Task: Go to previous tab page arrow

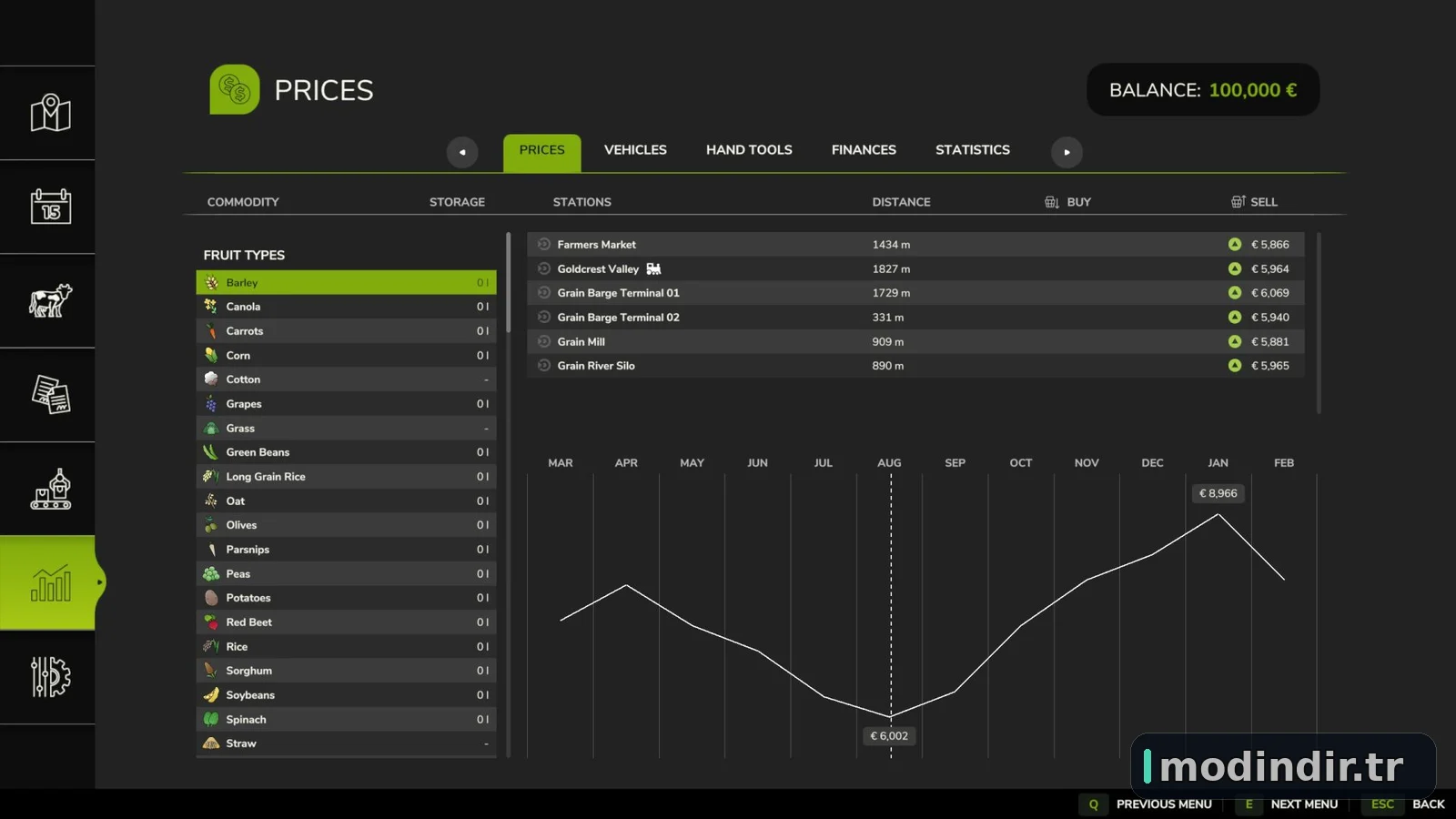Action: point(462,152)
